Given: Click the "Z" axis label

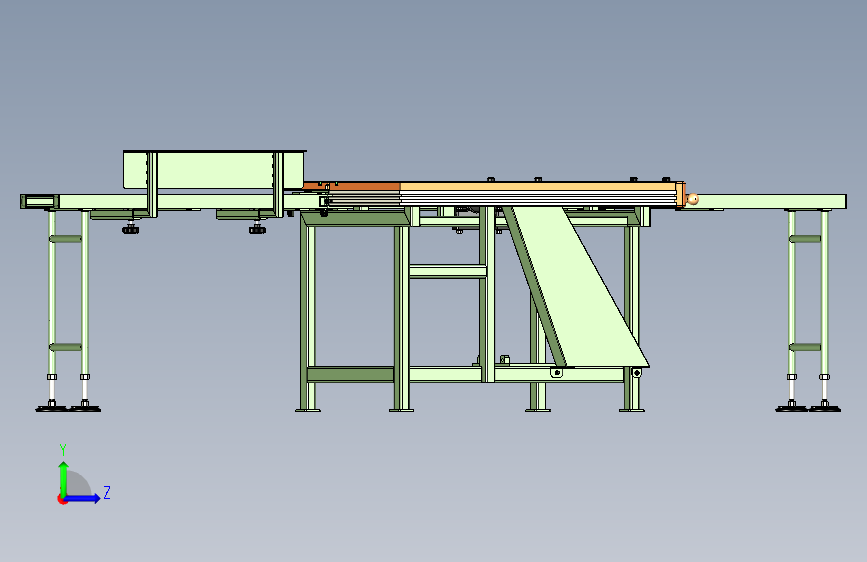Looking at the screenshot, I should 107,492.
